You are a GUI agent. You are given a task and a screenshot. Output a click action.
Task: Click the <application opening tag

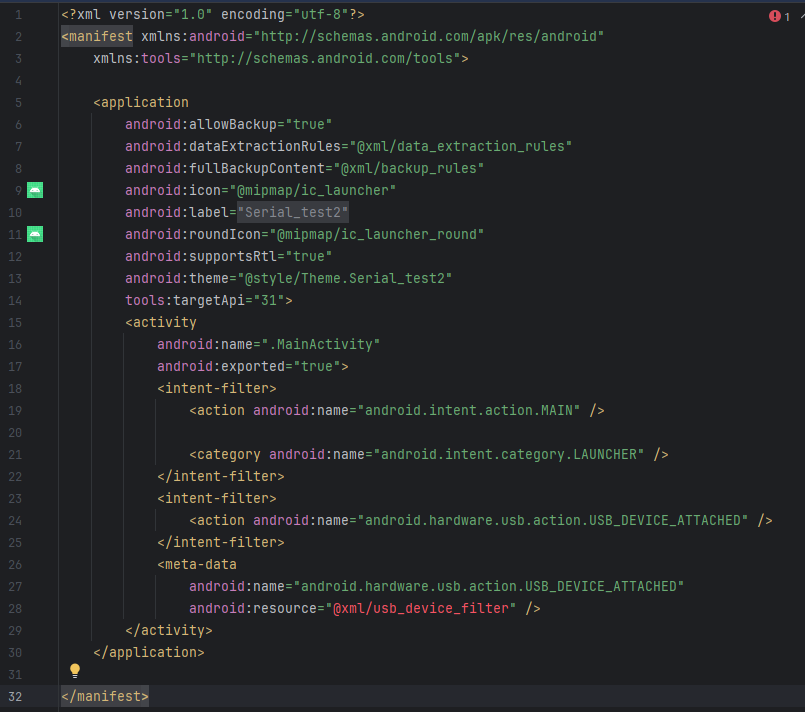pos(141,103)
